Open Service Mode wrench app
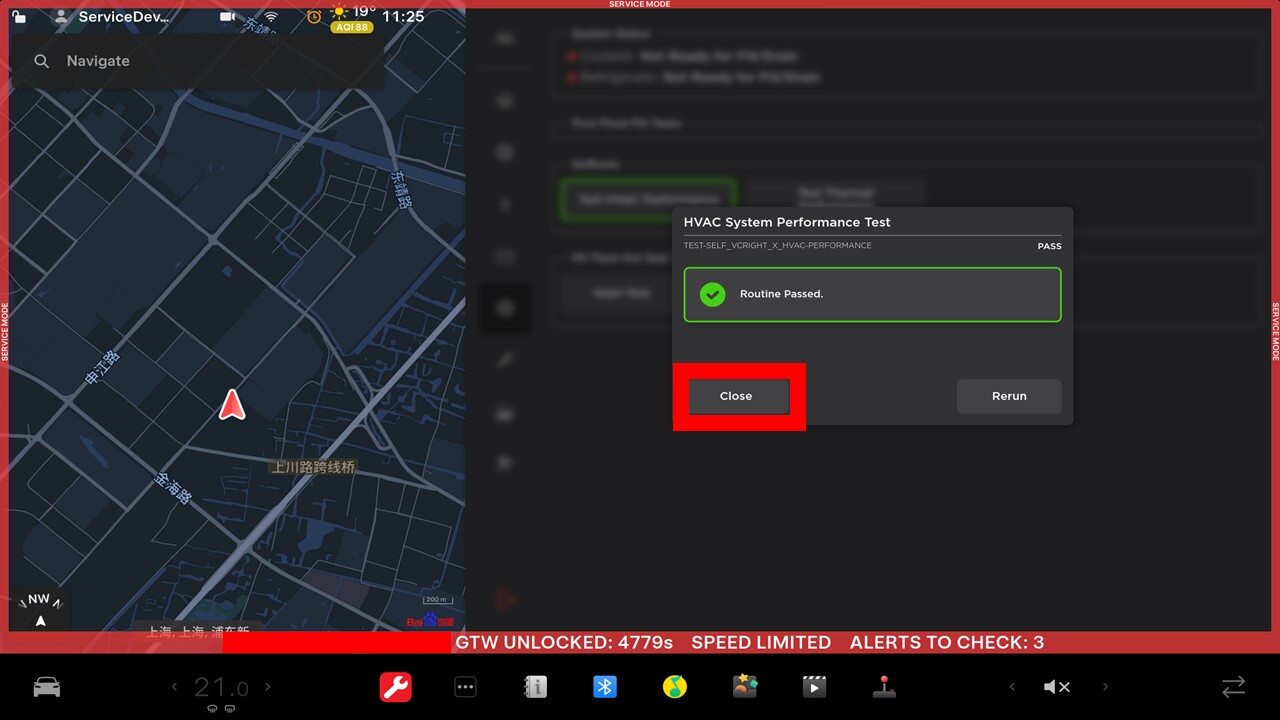Viewport: 1280px width, 720px height. pos(395,687)
